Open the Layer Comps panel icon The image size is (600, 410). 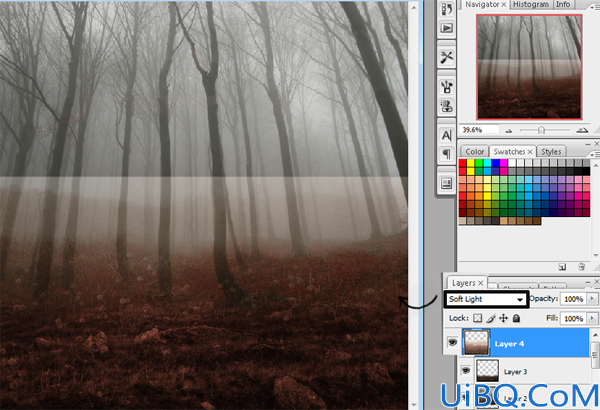pos(447,184)
